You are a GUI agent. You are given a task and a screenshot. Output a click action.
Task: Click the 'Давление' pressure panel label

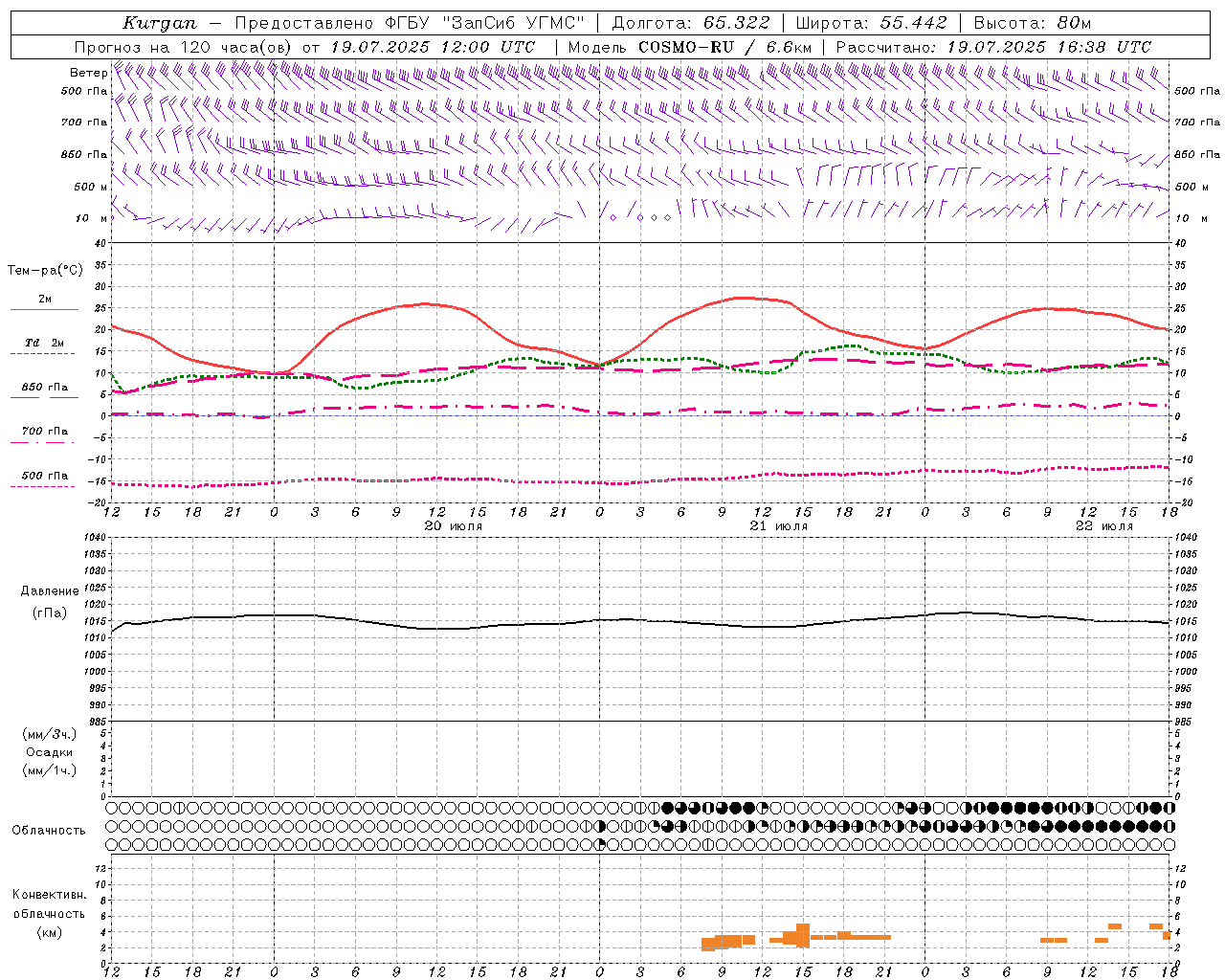(x=50, y=591)
